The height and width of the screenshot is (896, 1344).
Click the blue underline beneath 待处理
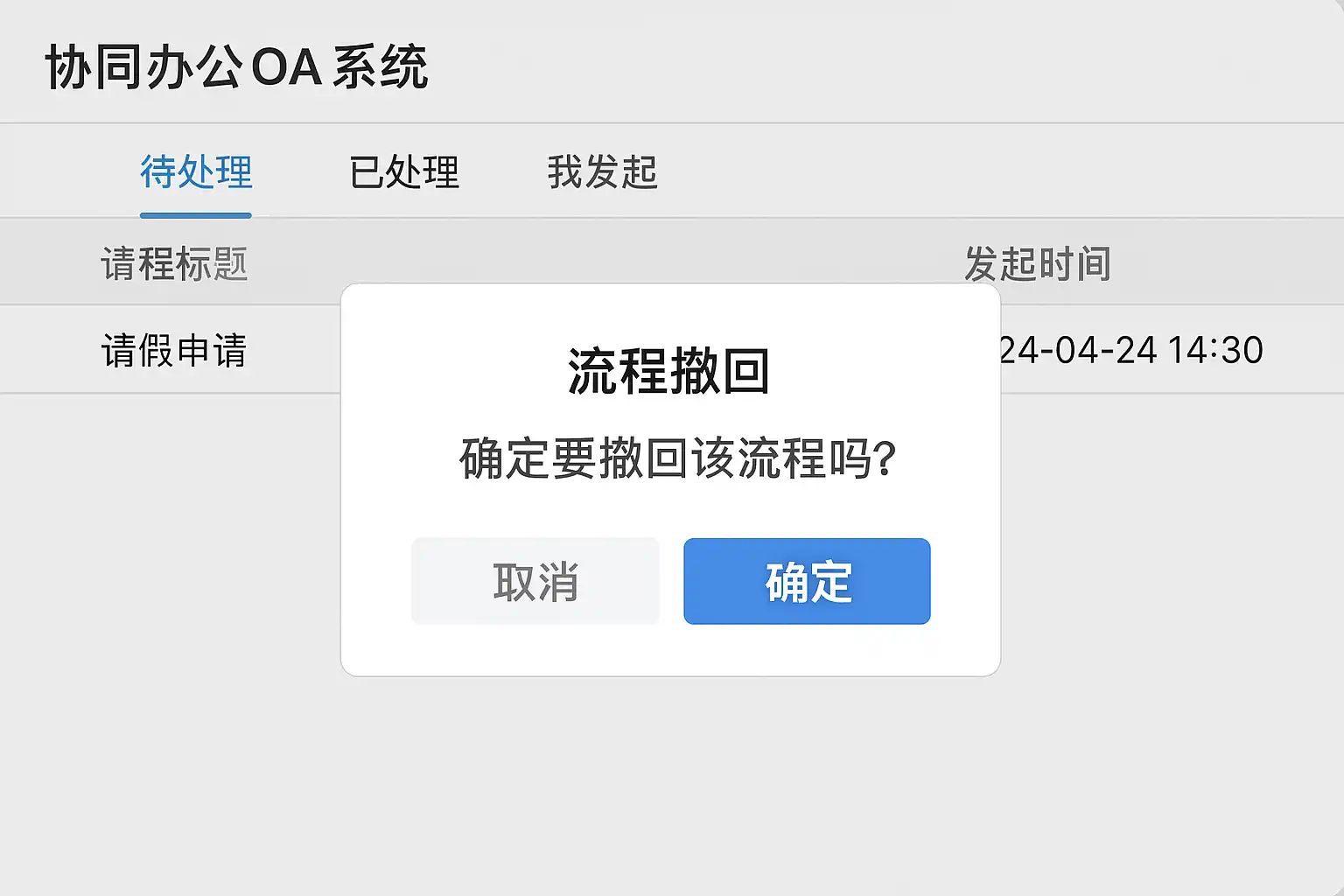click(196, 214)
